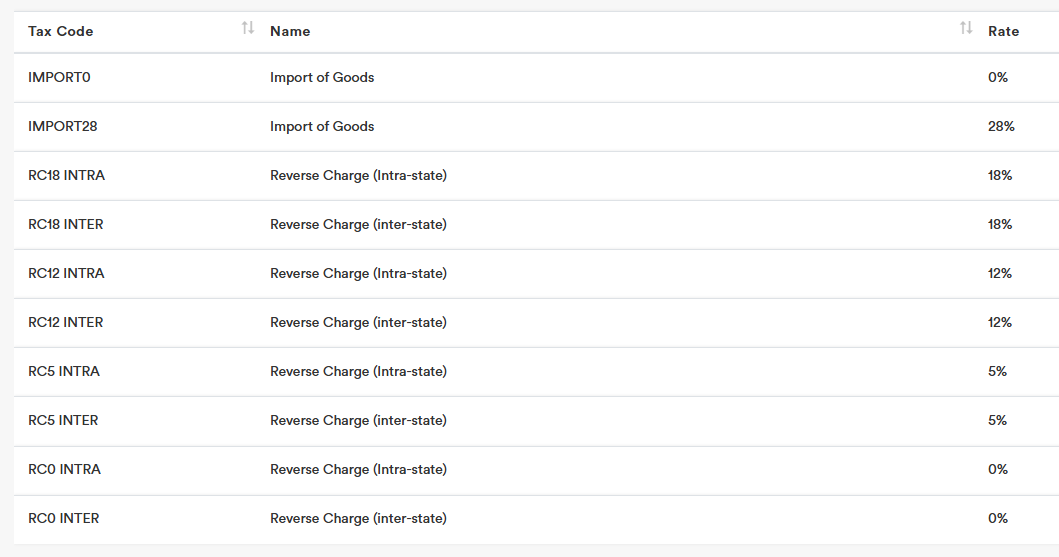
Task: Pick the RC5 INTER tax code
Action: (x=63, y=420)
